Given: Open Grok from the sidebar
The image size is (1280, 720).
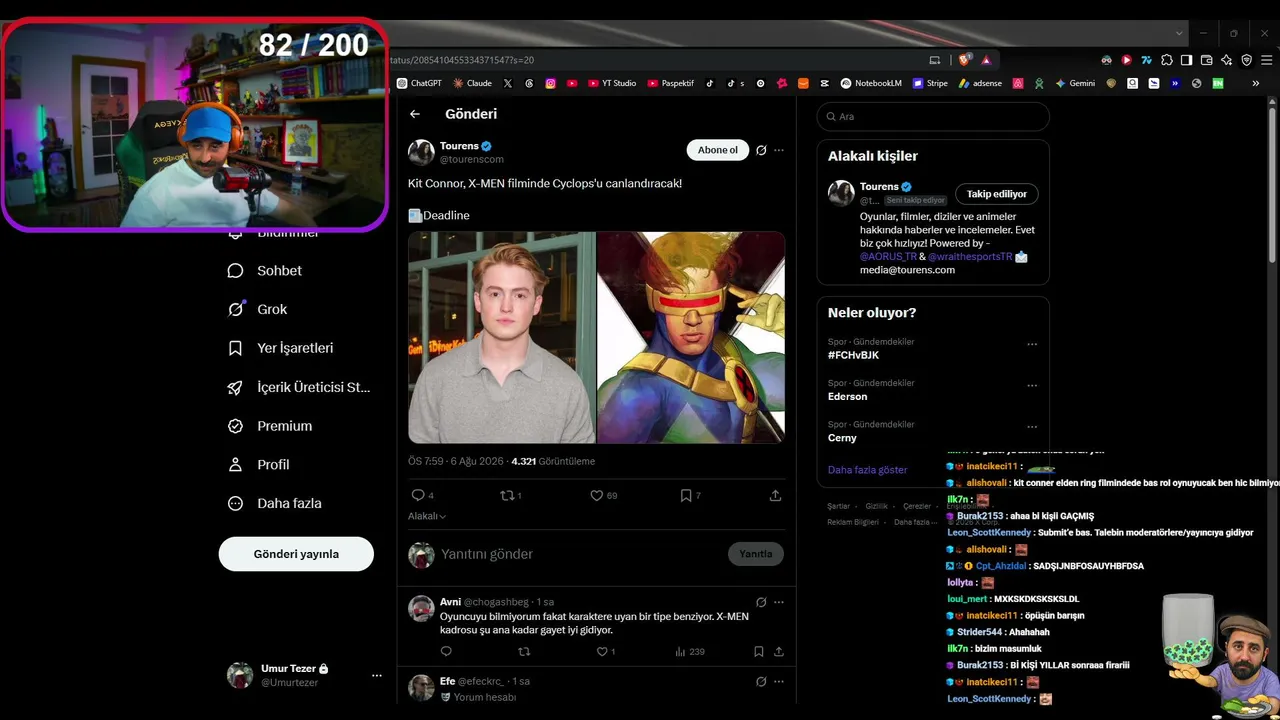Looking at the screenshot, I should pos(258,310).
